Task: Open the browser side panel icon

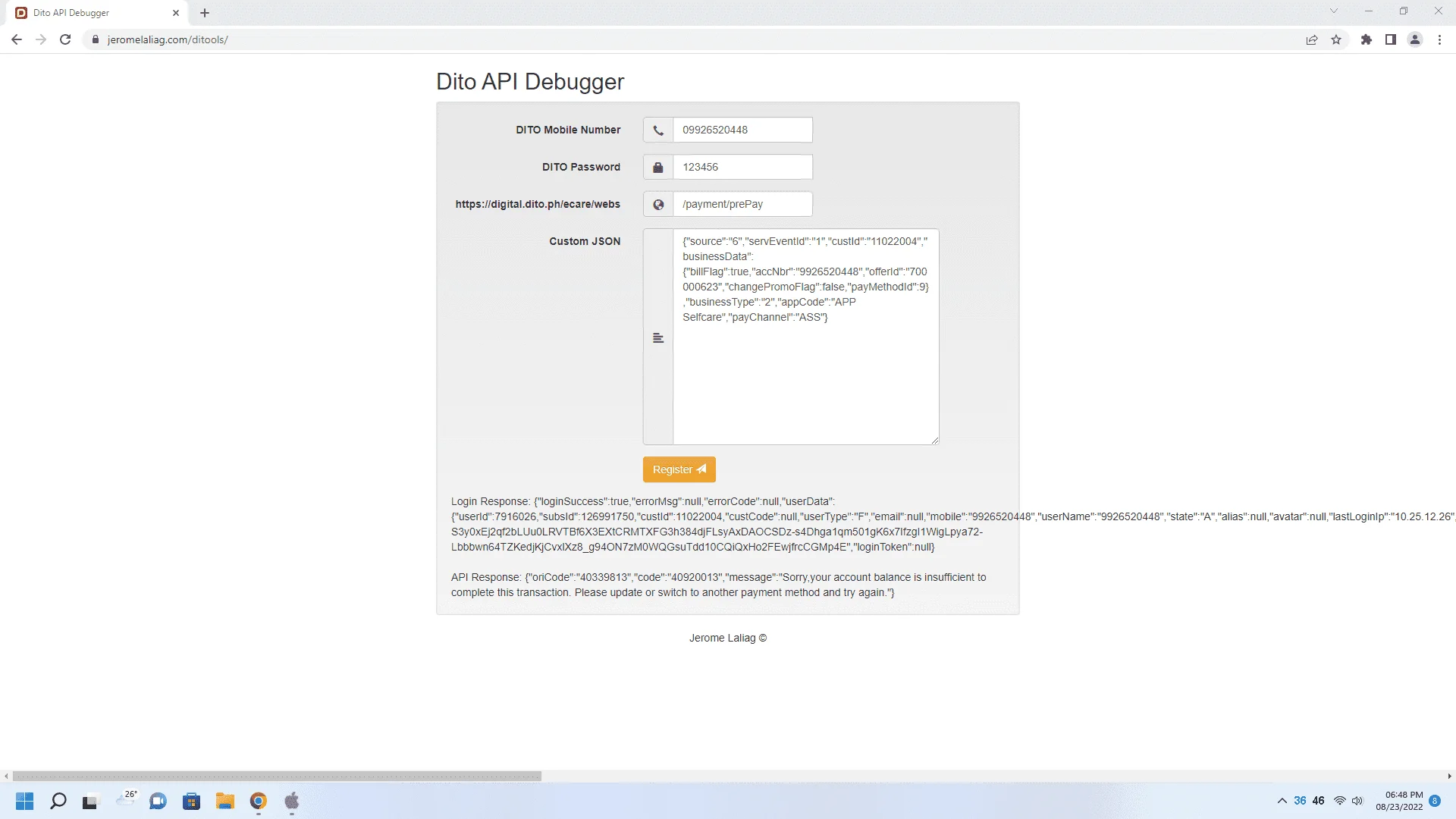Action: click(1391, 39)
